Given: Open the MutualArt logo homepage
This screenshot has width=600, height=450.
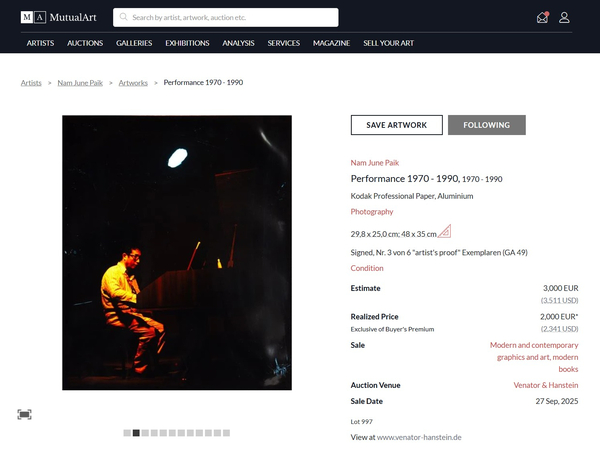Looking at the screenshot, I should point(59,17).
